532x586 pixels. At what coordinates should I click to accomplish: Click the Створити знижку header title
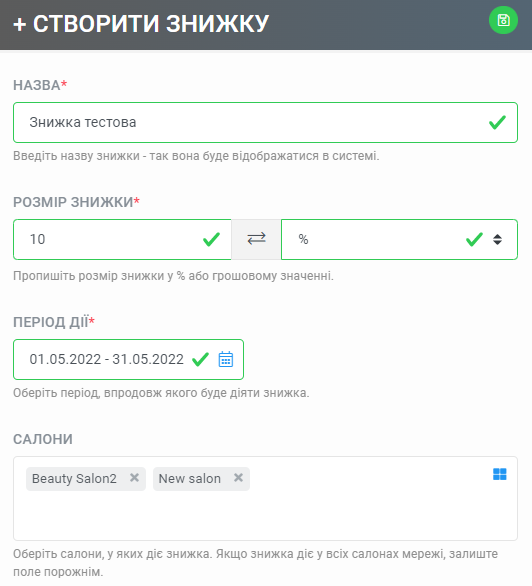tap(151, 24)
